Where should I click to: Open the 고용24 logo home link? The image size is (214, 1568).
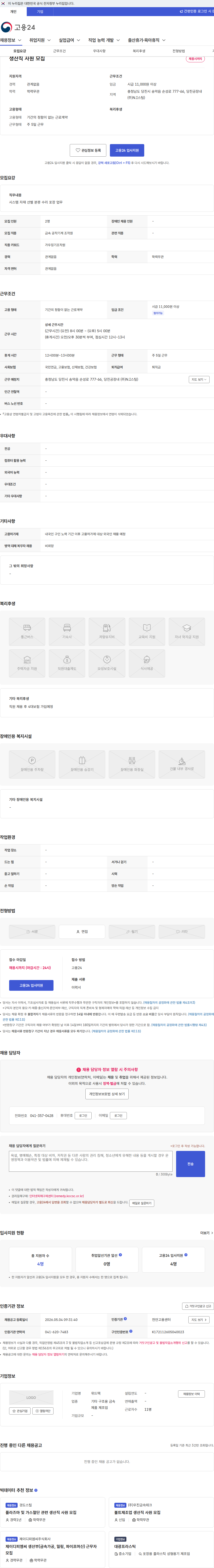18,27
